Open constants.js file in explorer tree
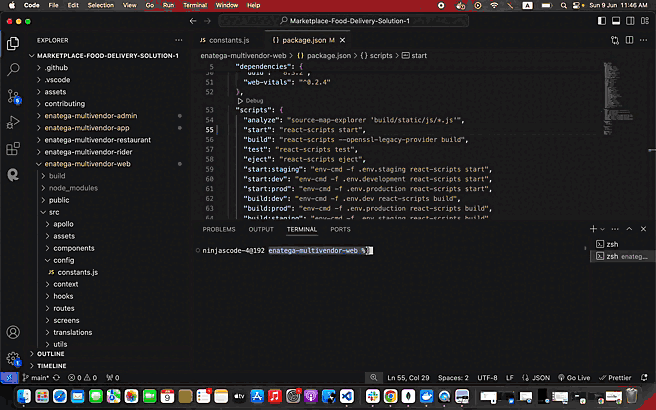 tap(77, 272)
